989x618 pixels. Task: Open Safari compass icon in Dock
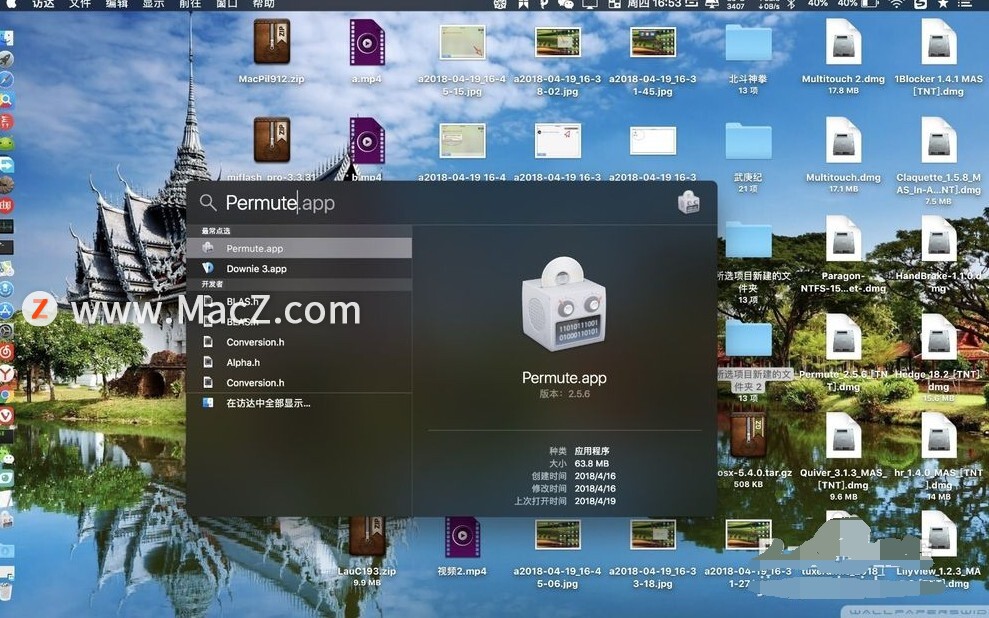[6, 80]
